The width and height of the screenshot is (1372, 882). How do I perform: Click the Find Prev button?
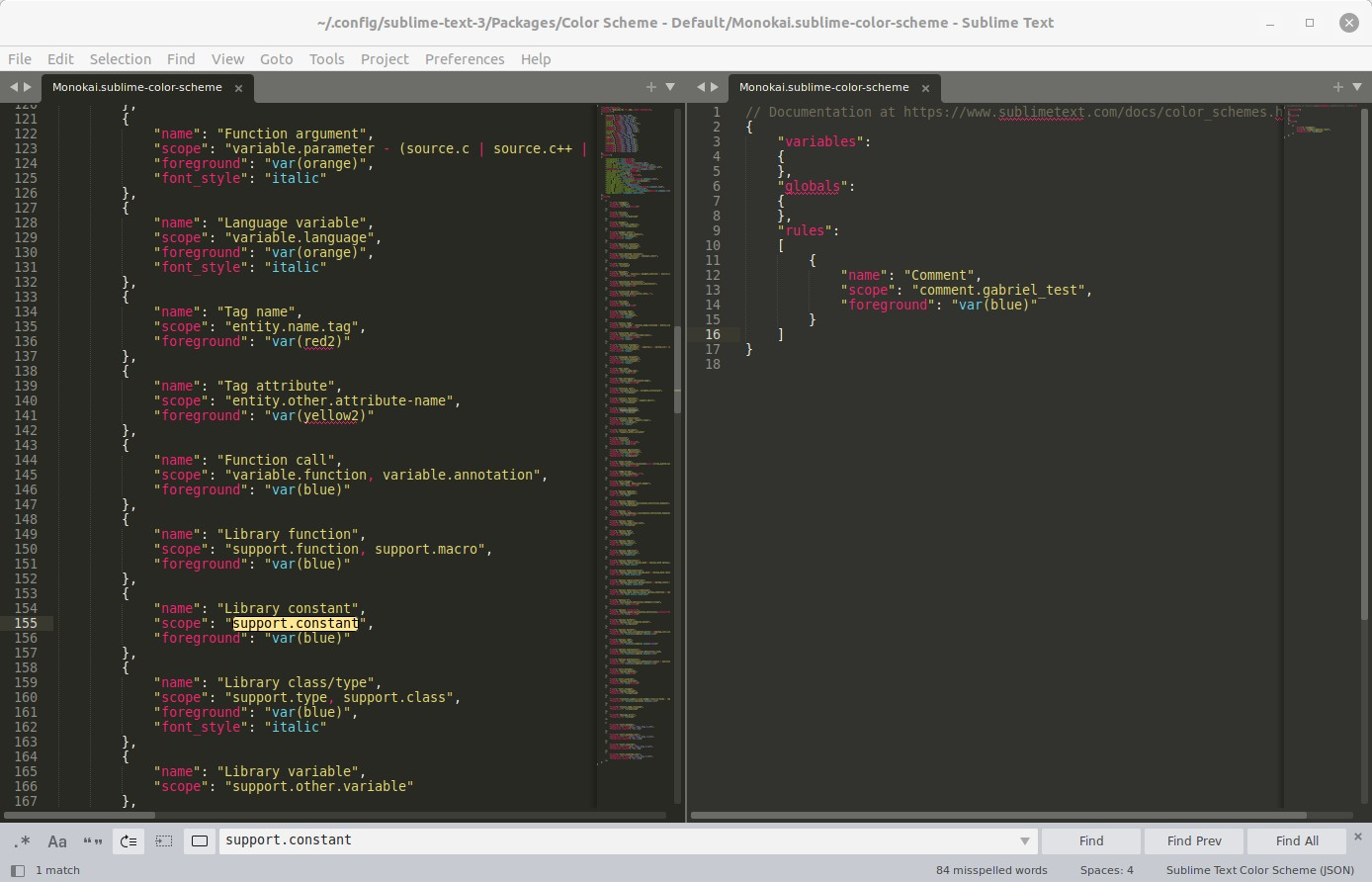click(1194, 840)
